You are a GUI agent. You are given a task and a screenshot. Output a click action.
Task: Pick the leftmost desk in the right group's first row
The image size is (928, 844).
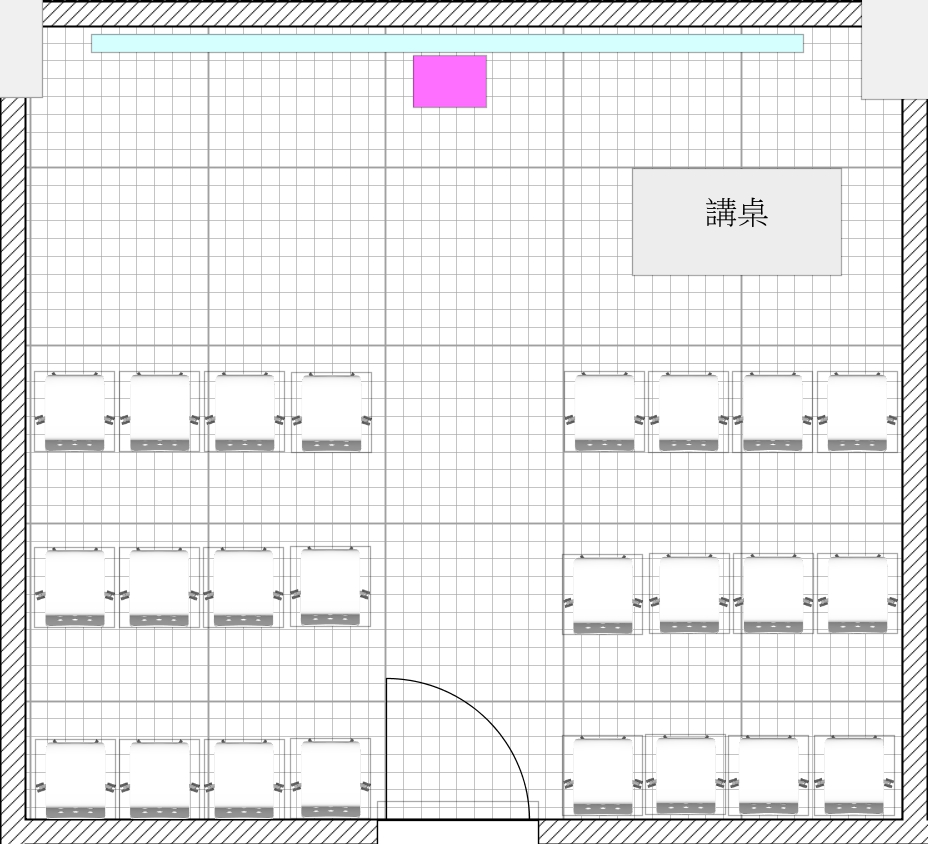tap(604, 412)
